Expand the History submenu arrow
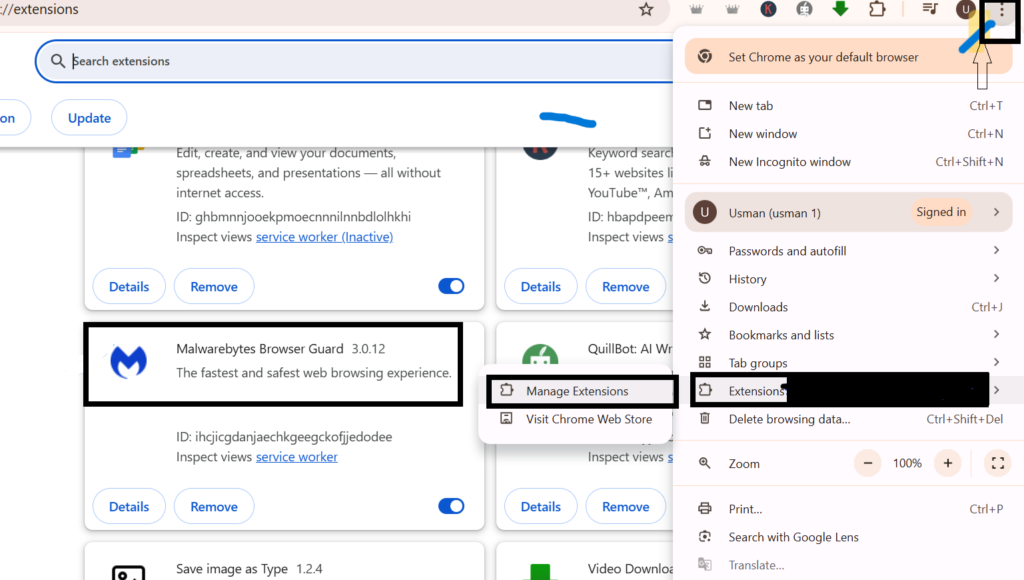This screenshot has height=580, width=1024. click(996, 278)
